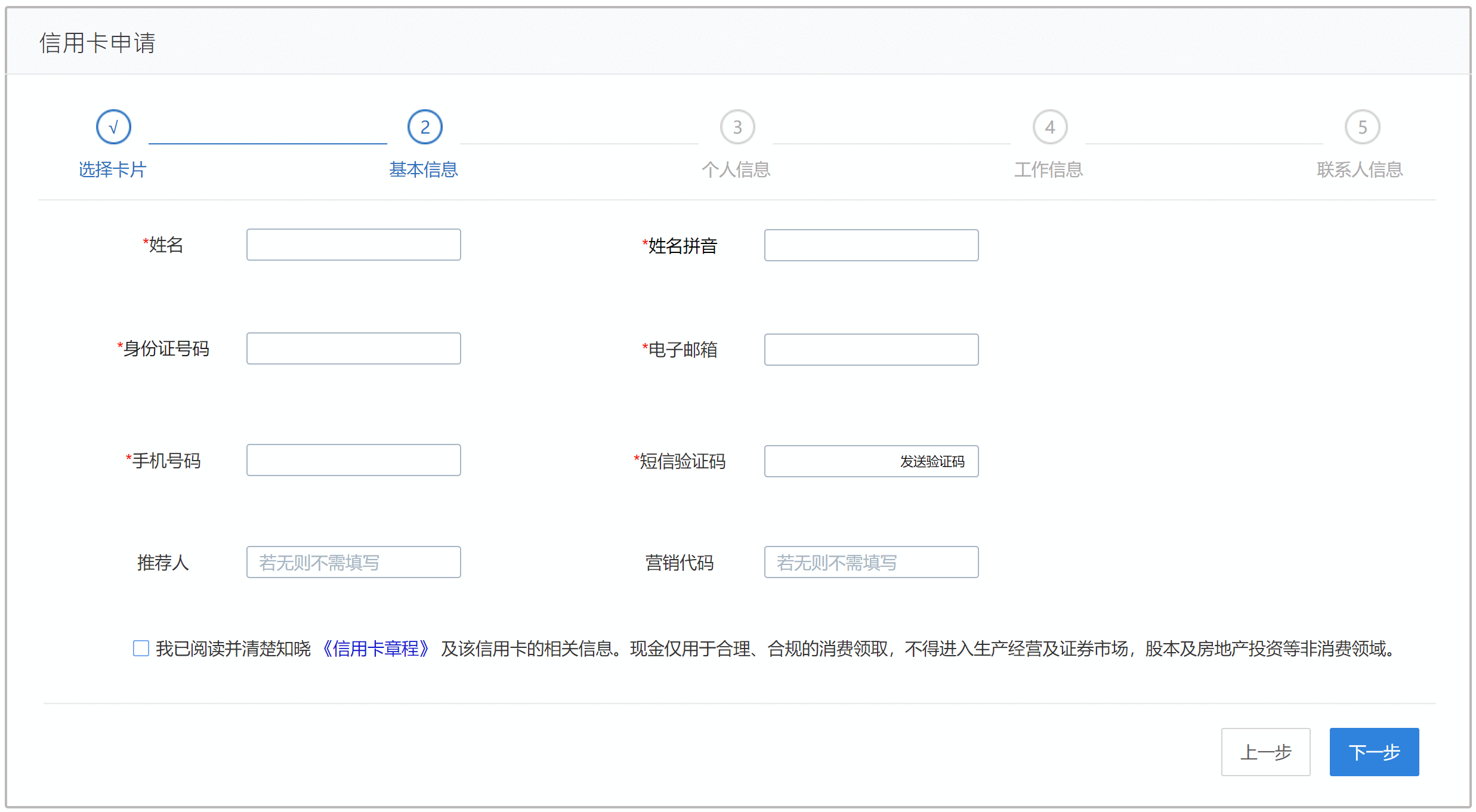This screenshot has height=812, width=1476.
Task: Focus the 营销代码 input field
Action: pyautogui.click(x=872, y=562)
